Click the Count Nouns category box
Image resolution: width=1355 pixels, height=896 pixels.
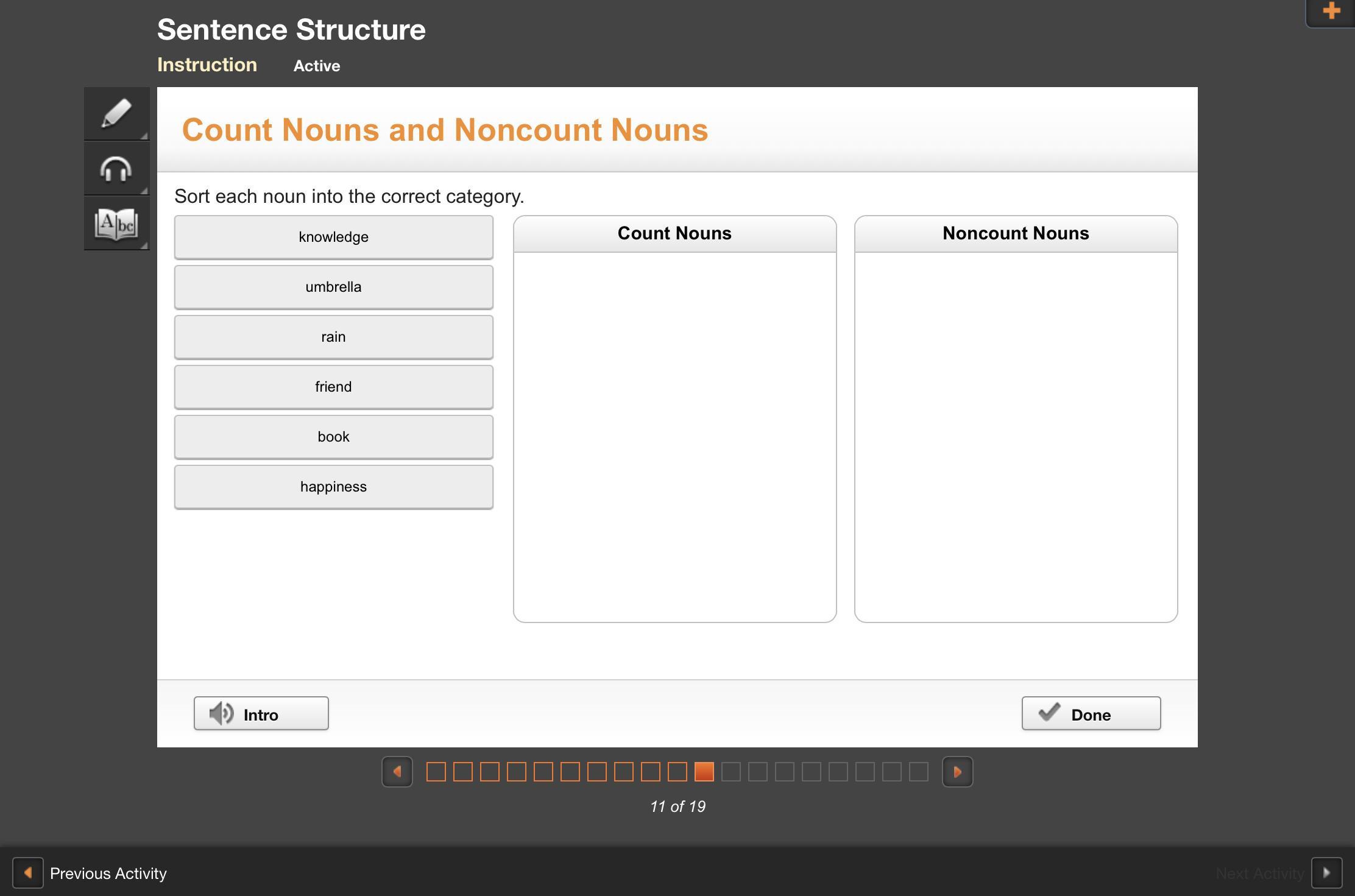(x=674, y=436)
